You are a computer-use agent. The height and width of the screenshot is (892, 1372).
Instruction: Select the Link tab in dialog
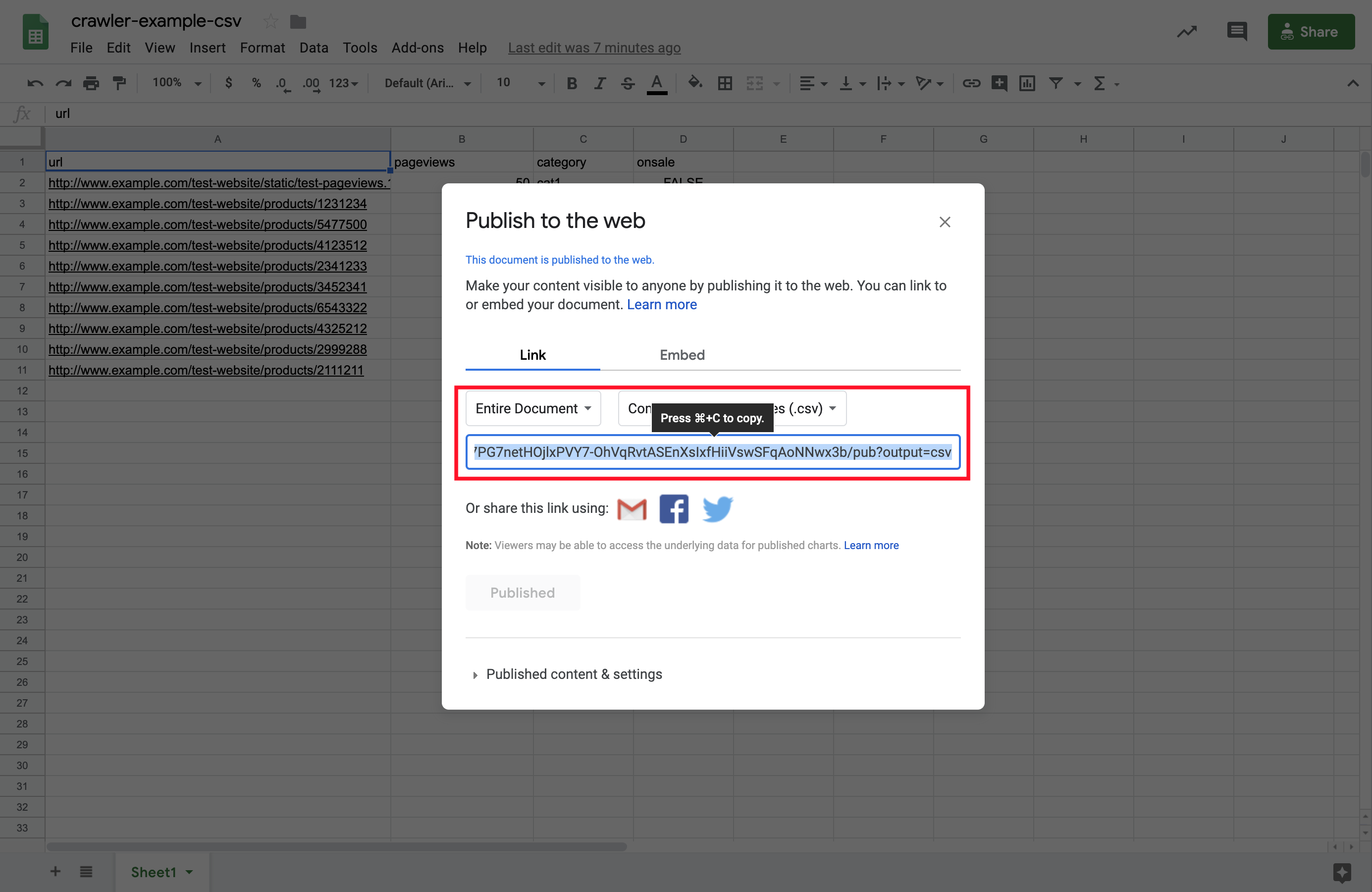pyautogui.click(x=532, y=355)
